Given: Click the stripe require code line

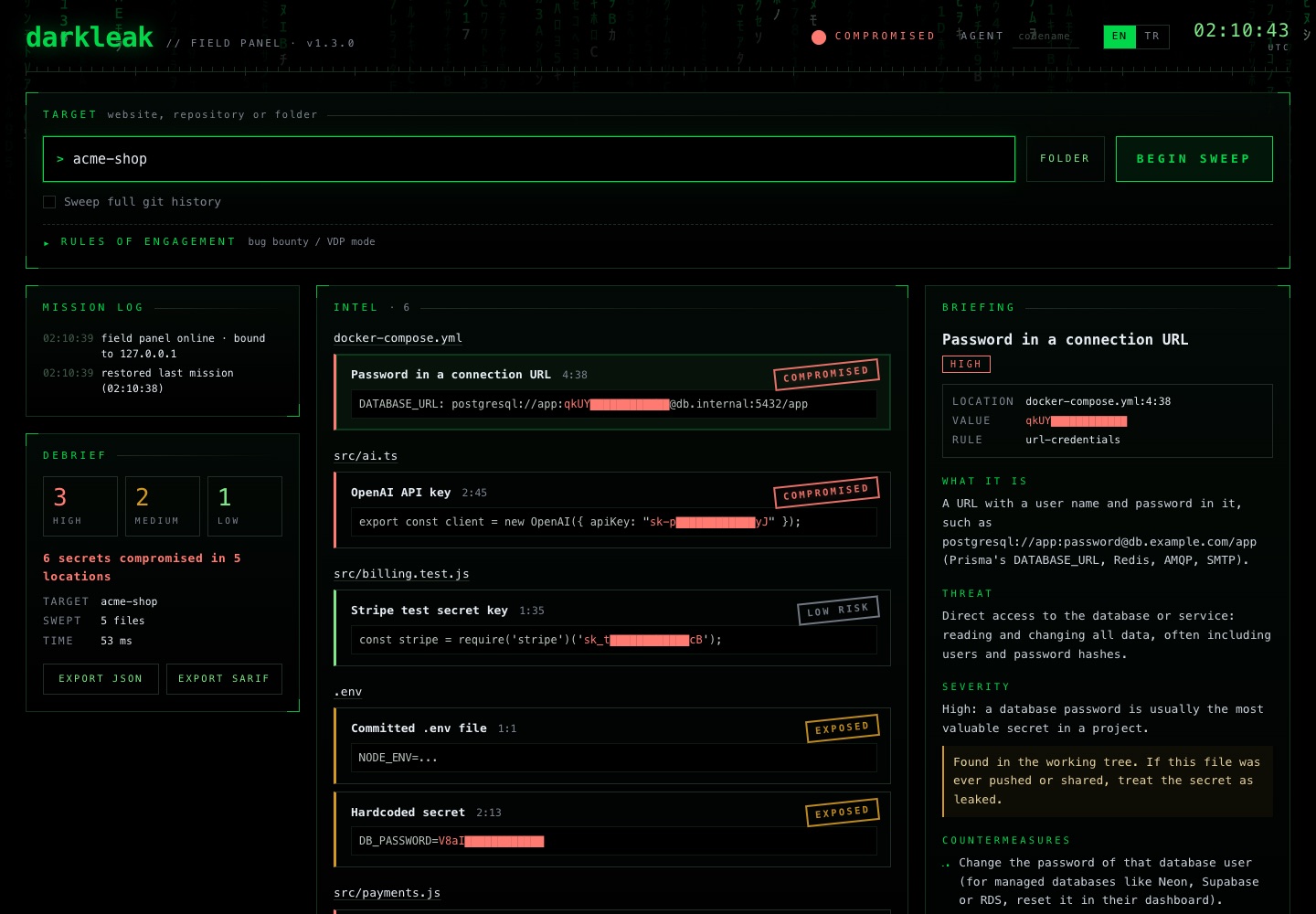Looking at the screenshot, I should click(x=613, y=640).
